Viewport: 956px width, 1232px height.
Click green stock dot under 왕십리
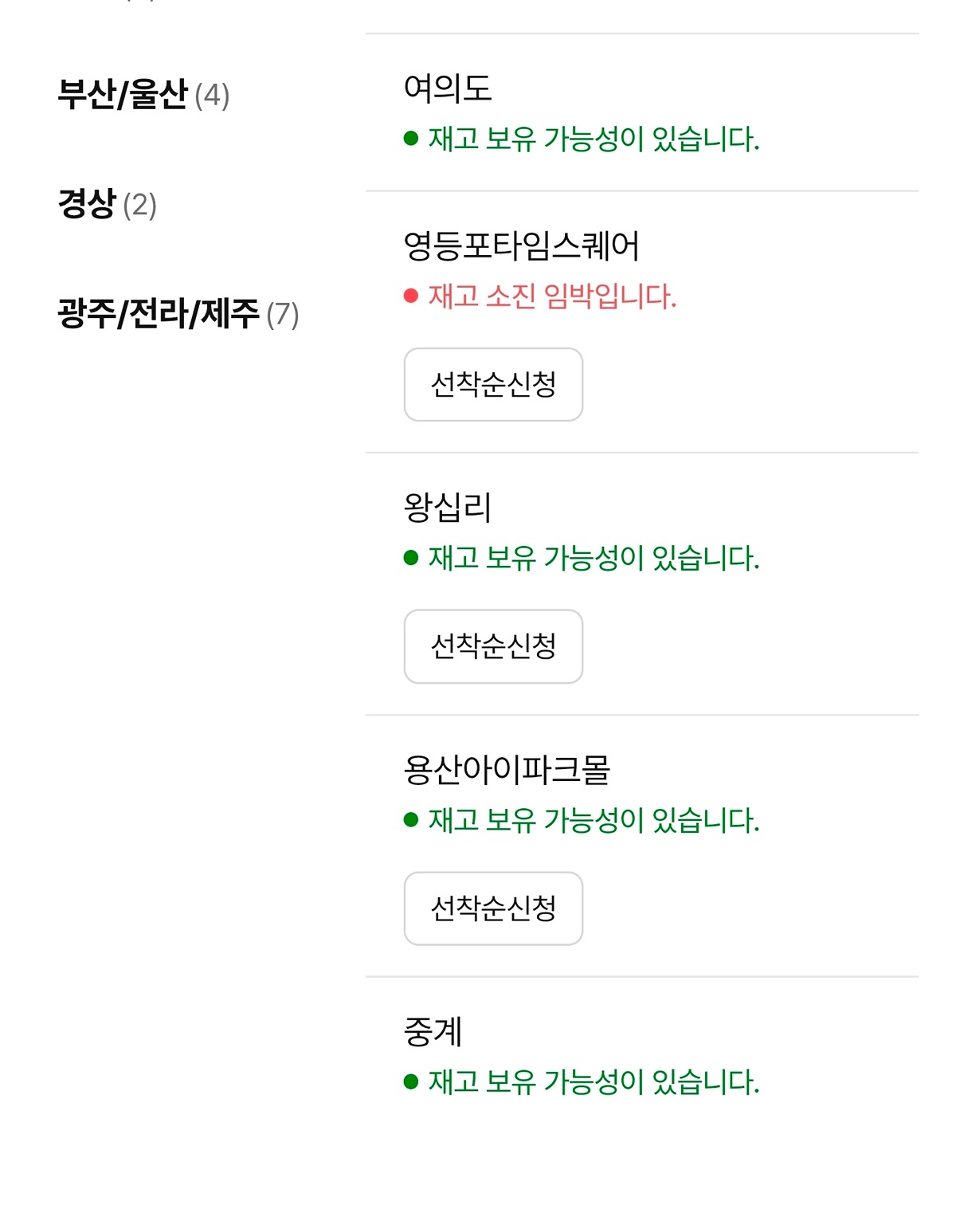[x=411, y=558]
